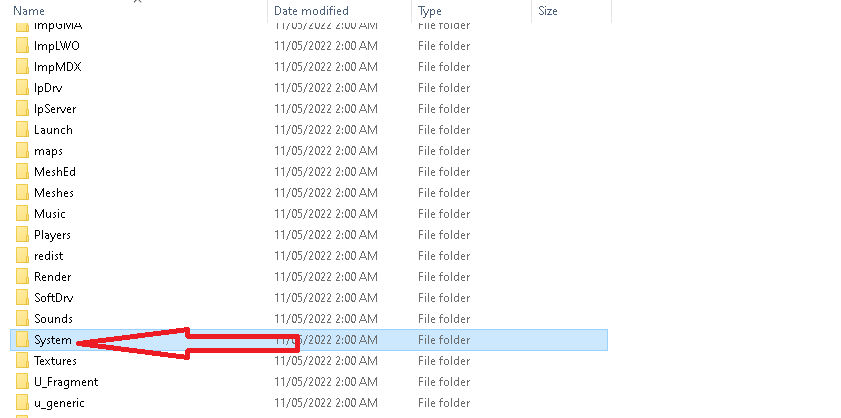841x418 pixels.
Task: Select the Players folder name
Action: pyautogui.click(x=52, y=235)
